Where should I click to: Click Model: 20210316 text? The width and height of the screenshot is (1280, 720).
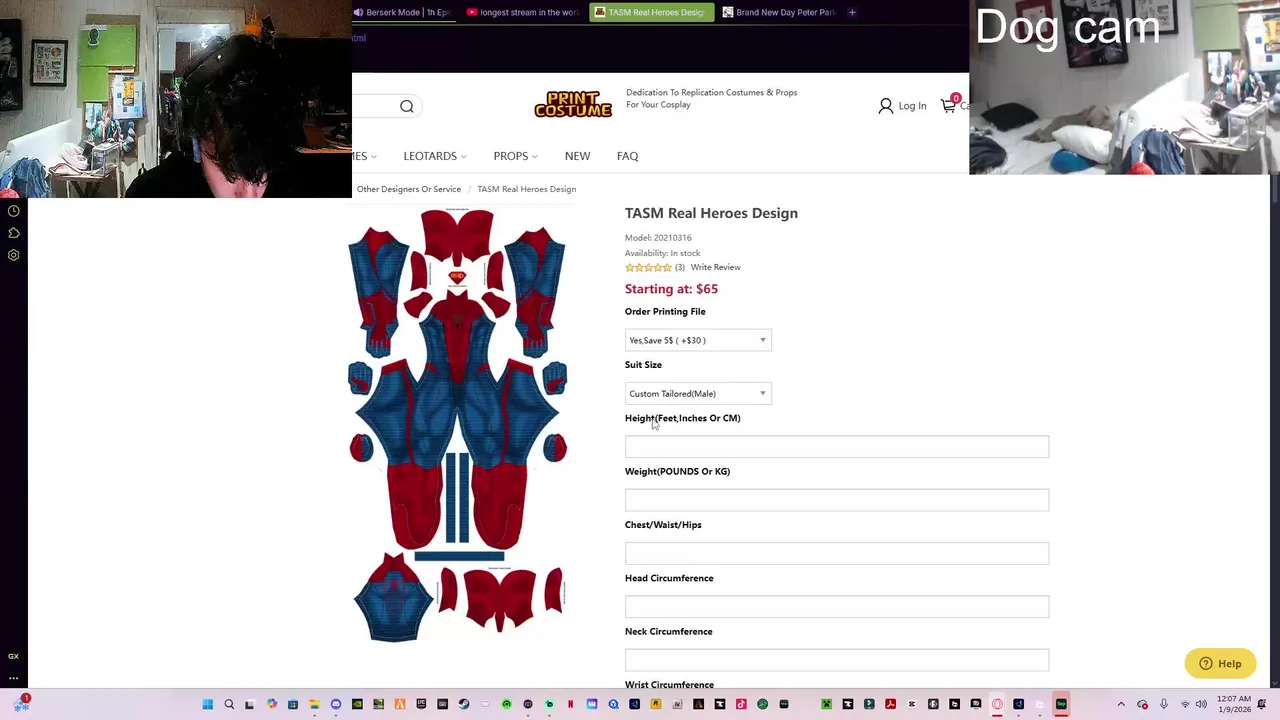[658, 238]
